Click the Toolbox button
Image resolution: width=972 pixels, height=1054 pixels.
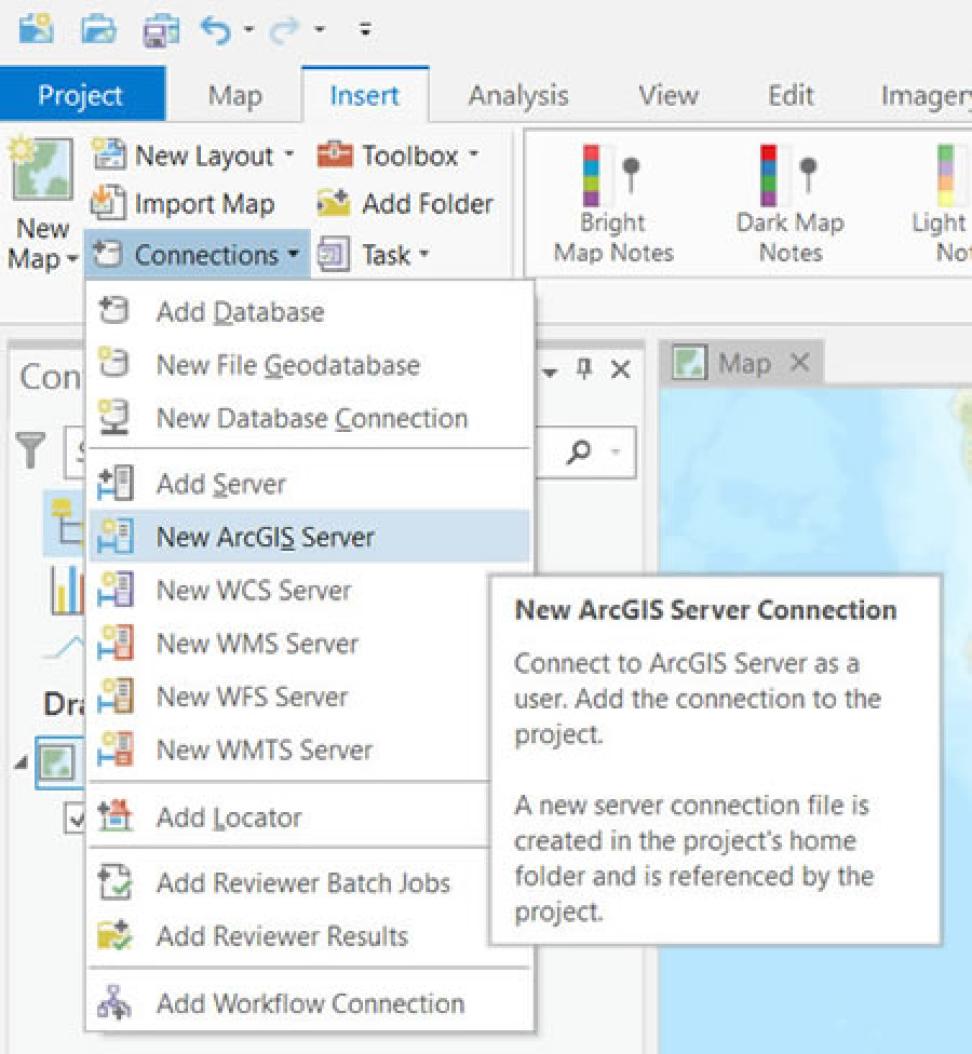[388, 155]
